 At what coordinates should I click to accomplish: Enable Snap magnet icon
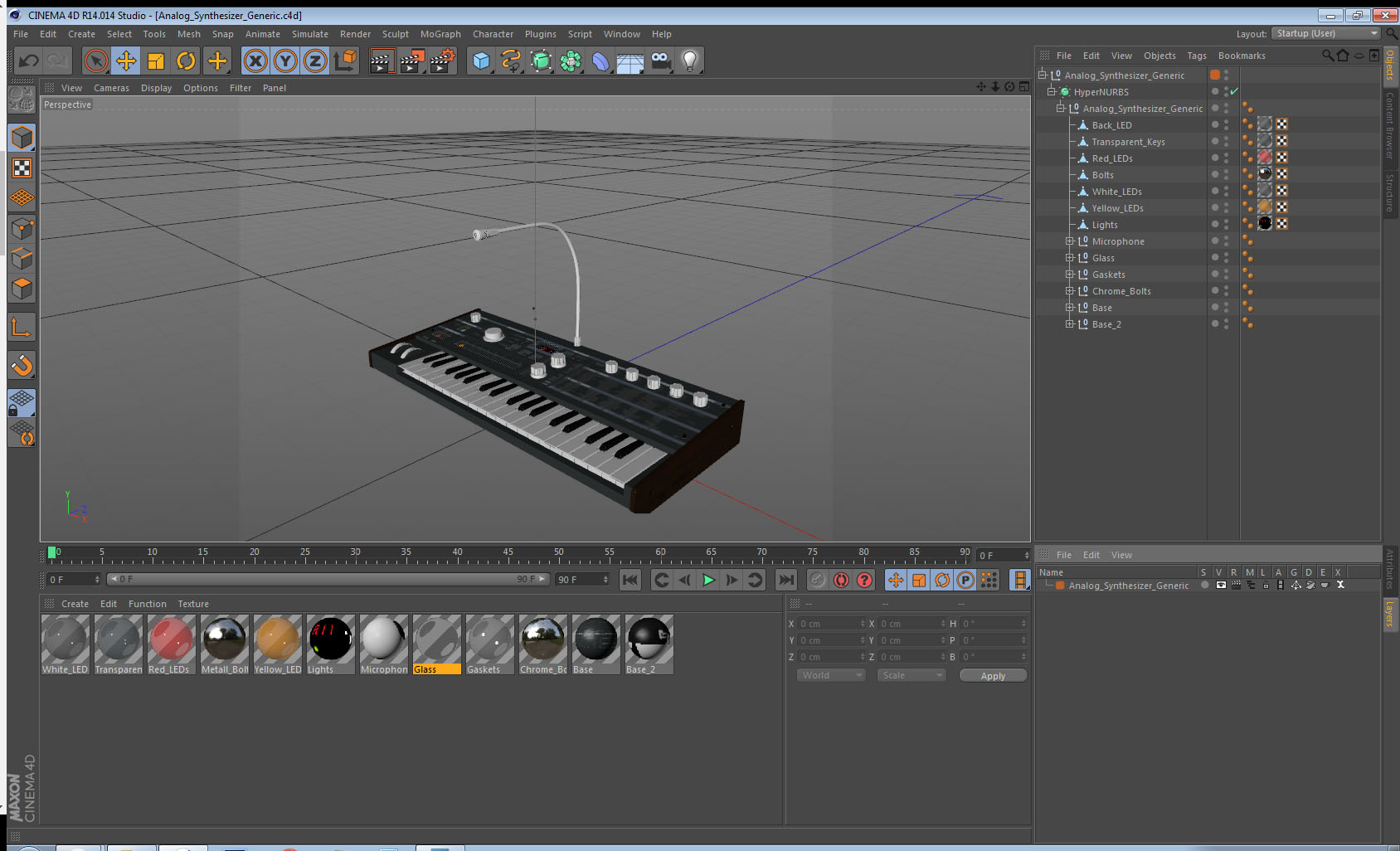[22, 365]
